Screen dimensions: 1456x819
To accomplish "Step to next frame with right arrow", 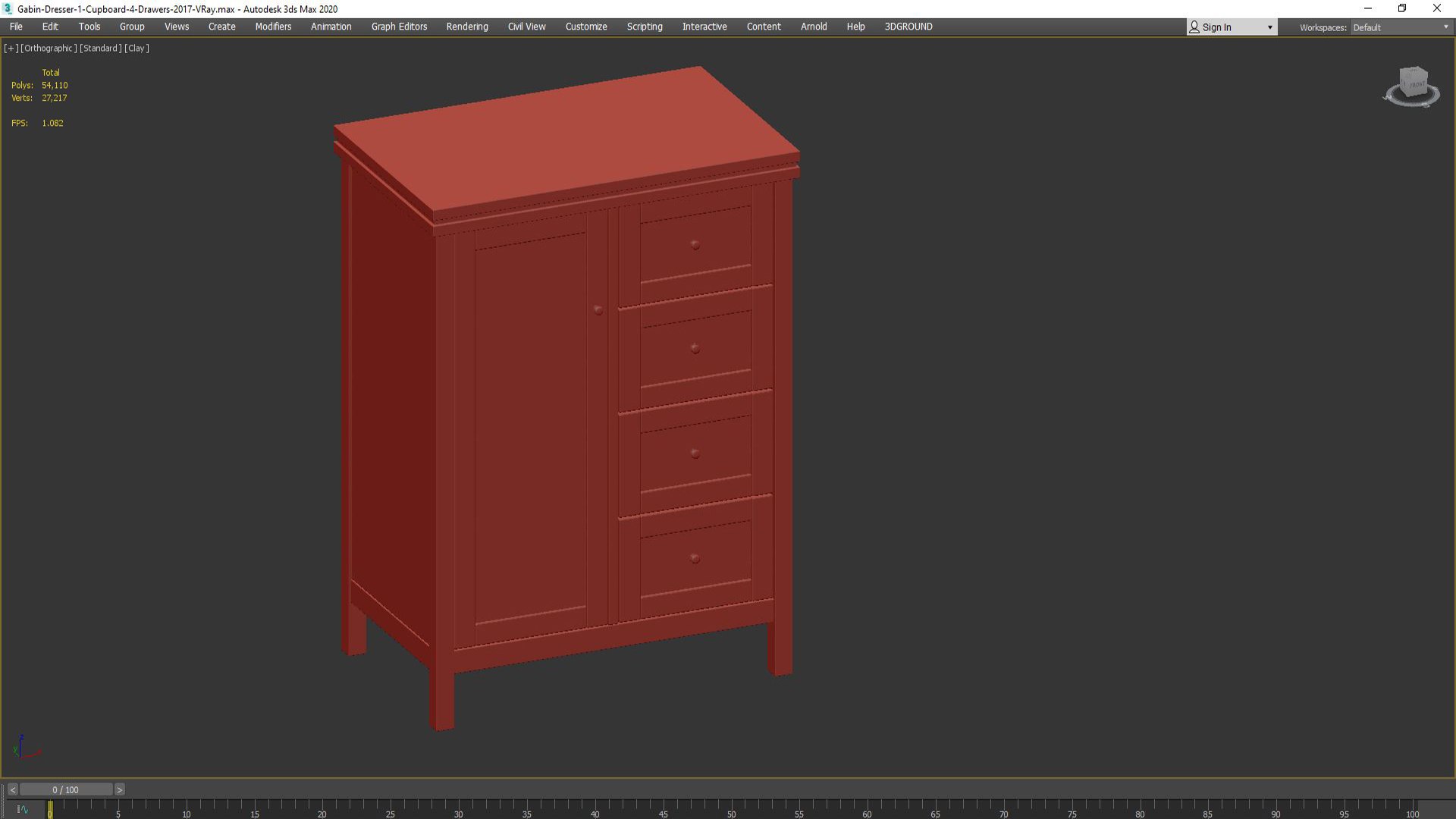I will [119, 789].
